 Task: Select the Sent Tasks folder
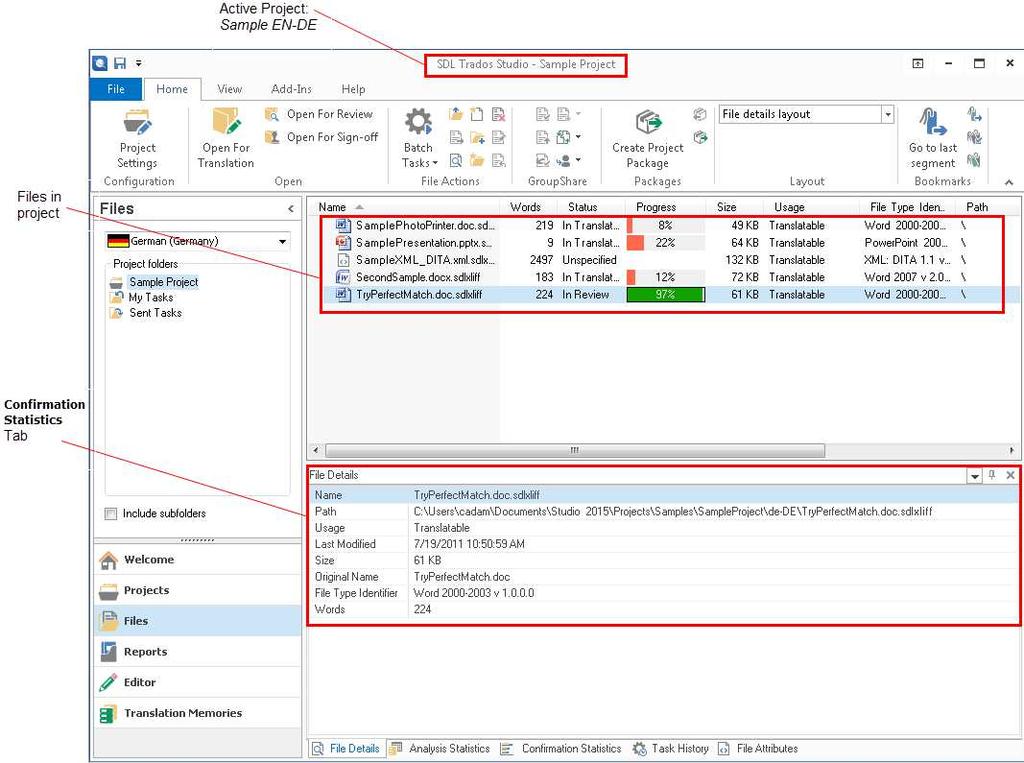tap(155, 314)
